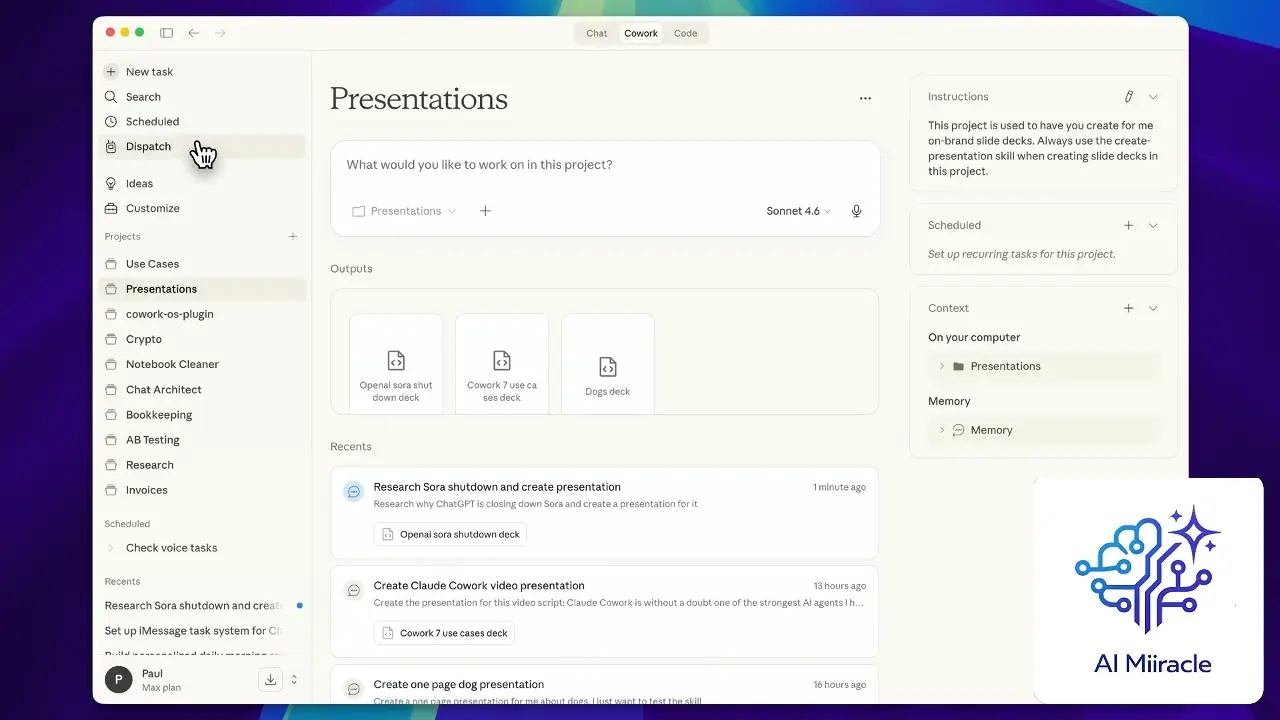Focus the project prompt input field

click(605, 165)
